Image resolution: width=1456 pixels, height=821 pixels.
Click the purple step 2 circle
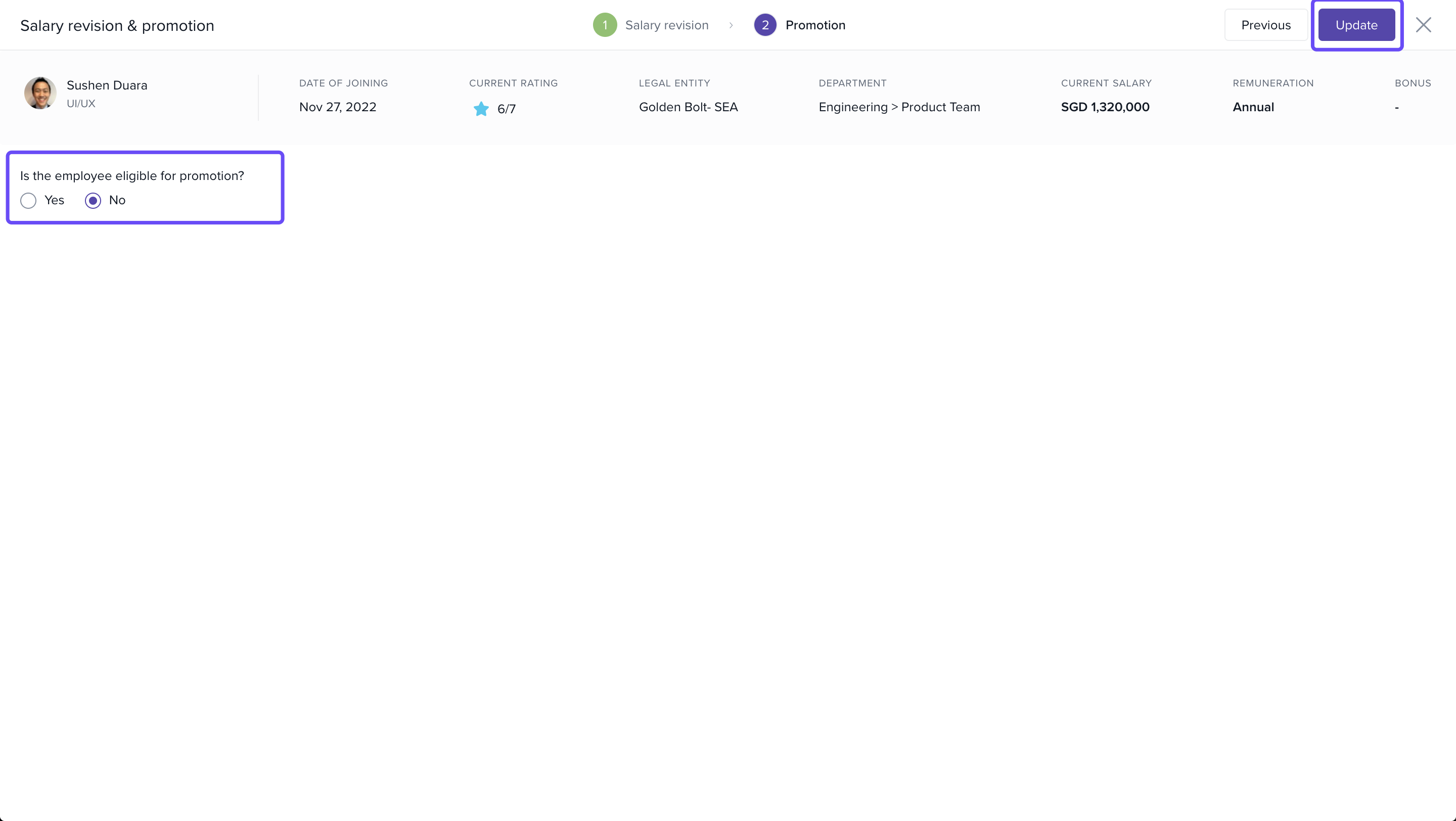coord(765,25)
